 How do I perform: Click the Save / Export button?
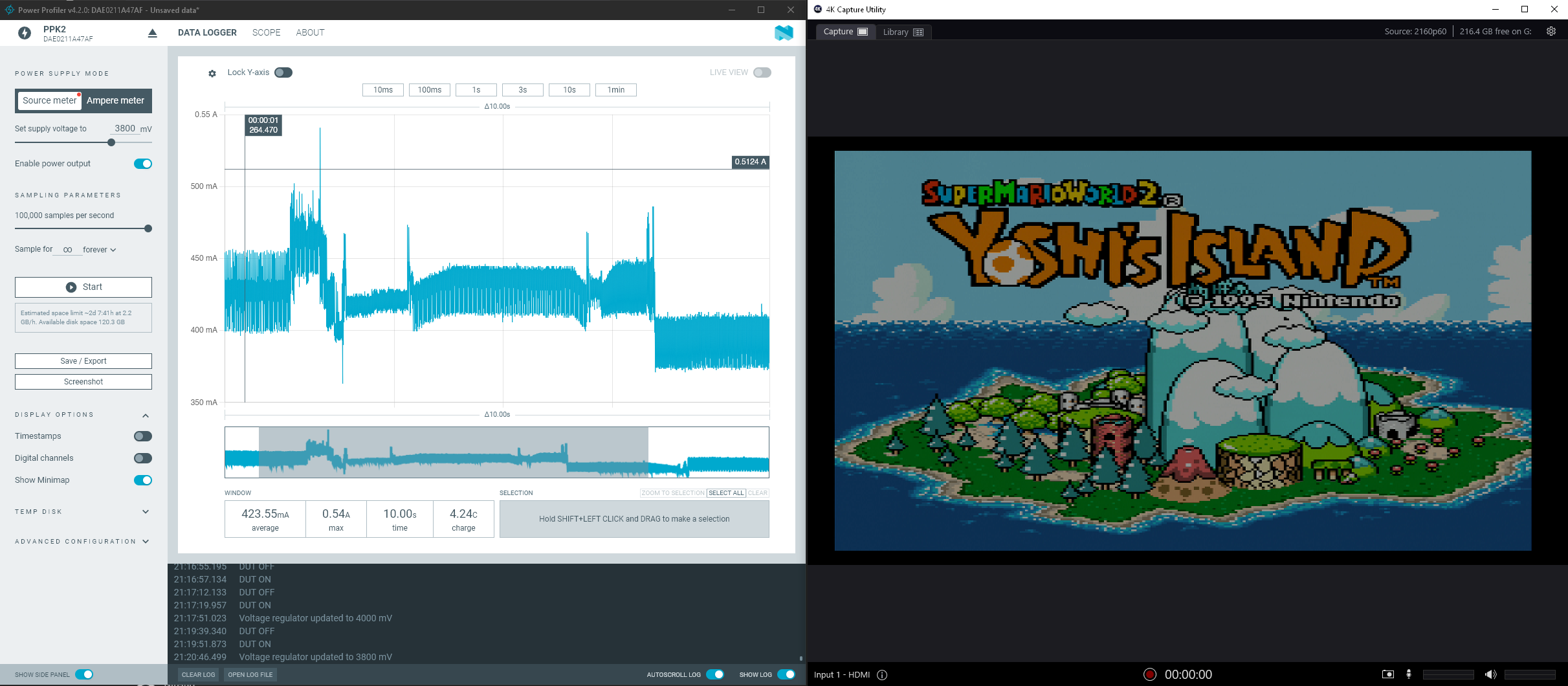(83, 361)
